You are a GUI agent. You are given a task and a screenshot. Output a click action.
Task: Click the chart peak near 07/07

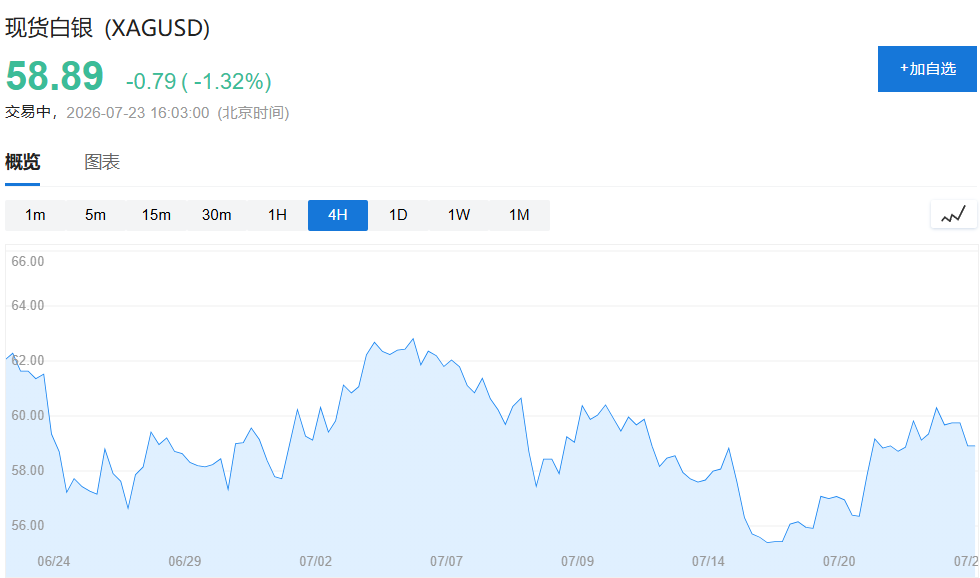pyautogui.click(x=413, y=339)
